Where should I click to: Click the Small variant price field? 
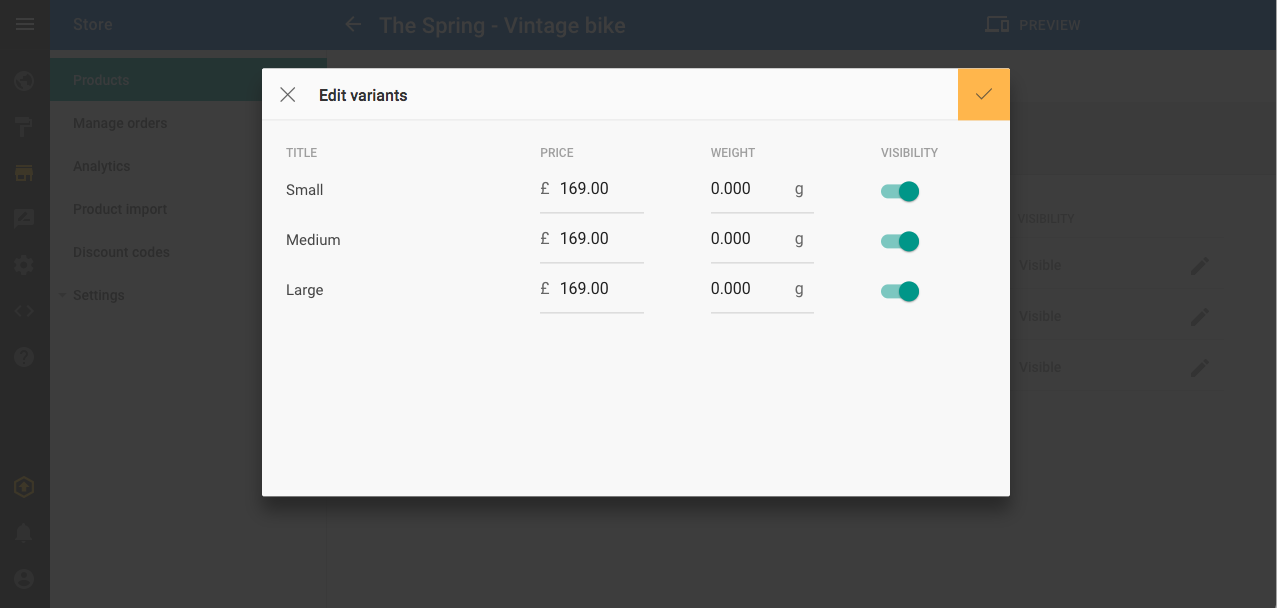click(592, 189)
